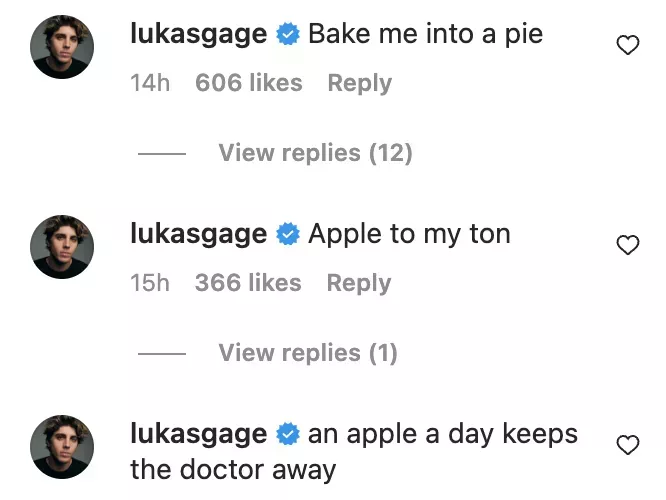Open avatar on 'Bake me into a pie' comment

point(62,46)
